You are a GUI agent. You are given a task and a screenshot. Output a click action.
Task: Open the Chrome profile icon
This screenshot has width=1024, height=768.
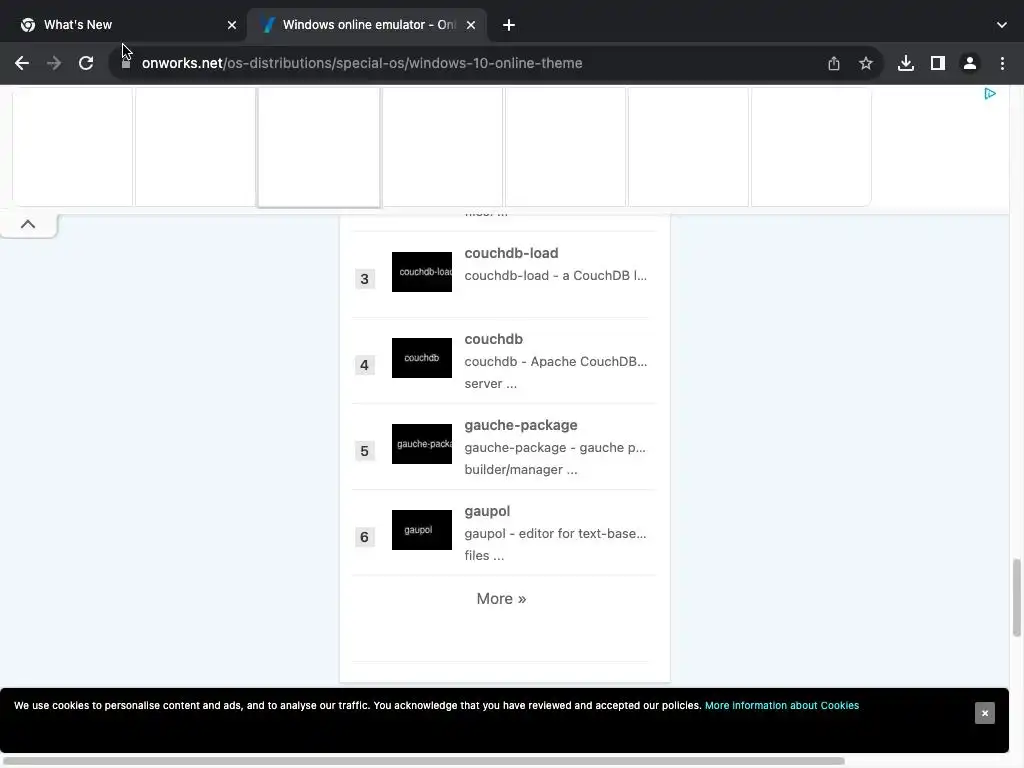coord(969,63)
